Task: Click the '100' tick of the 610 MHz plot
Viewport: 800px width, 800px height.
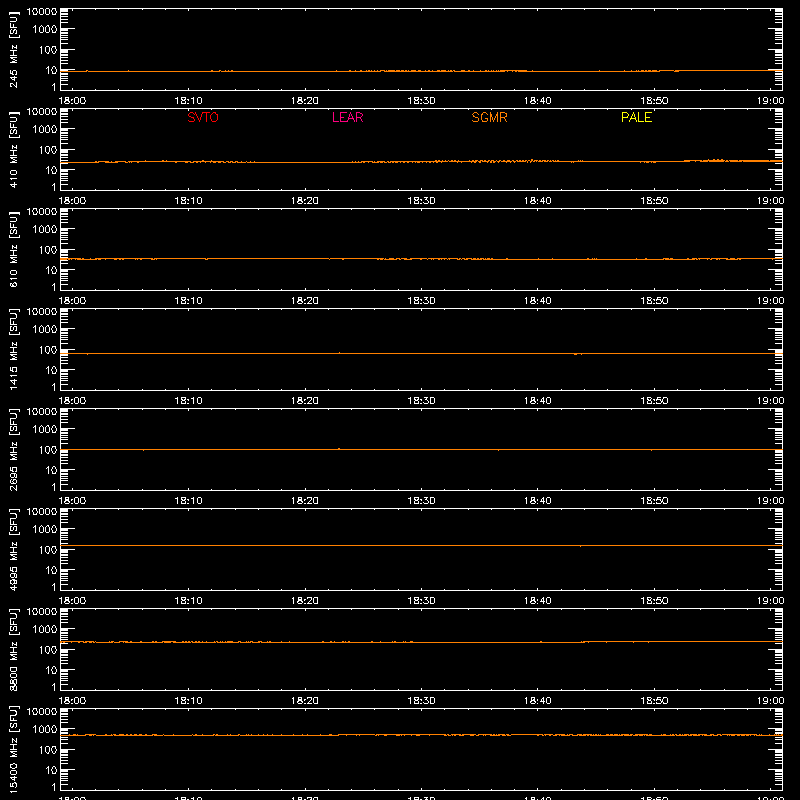Action: (48, 250)
